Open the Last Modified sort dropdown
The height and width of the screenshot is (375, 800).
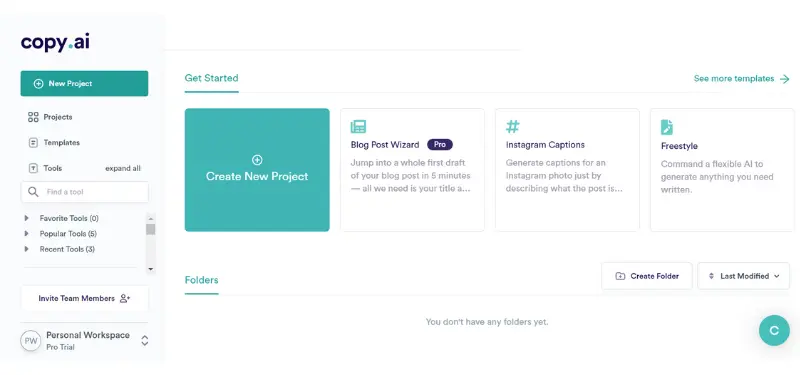click(x=743, y=276)
